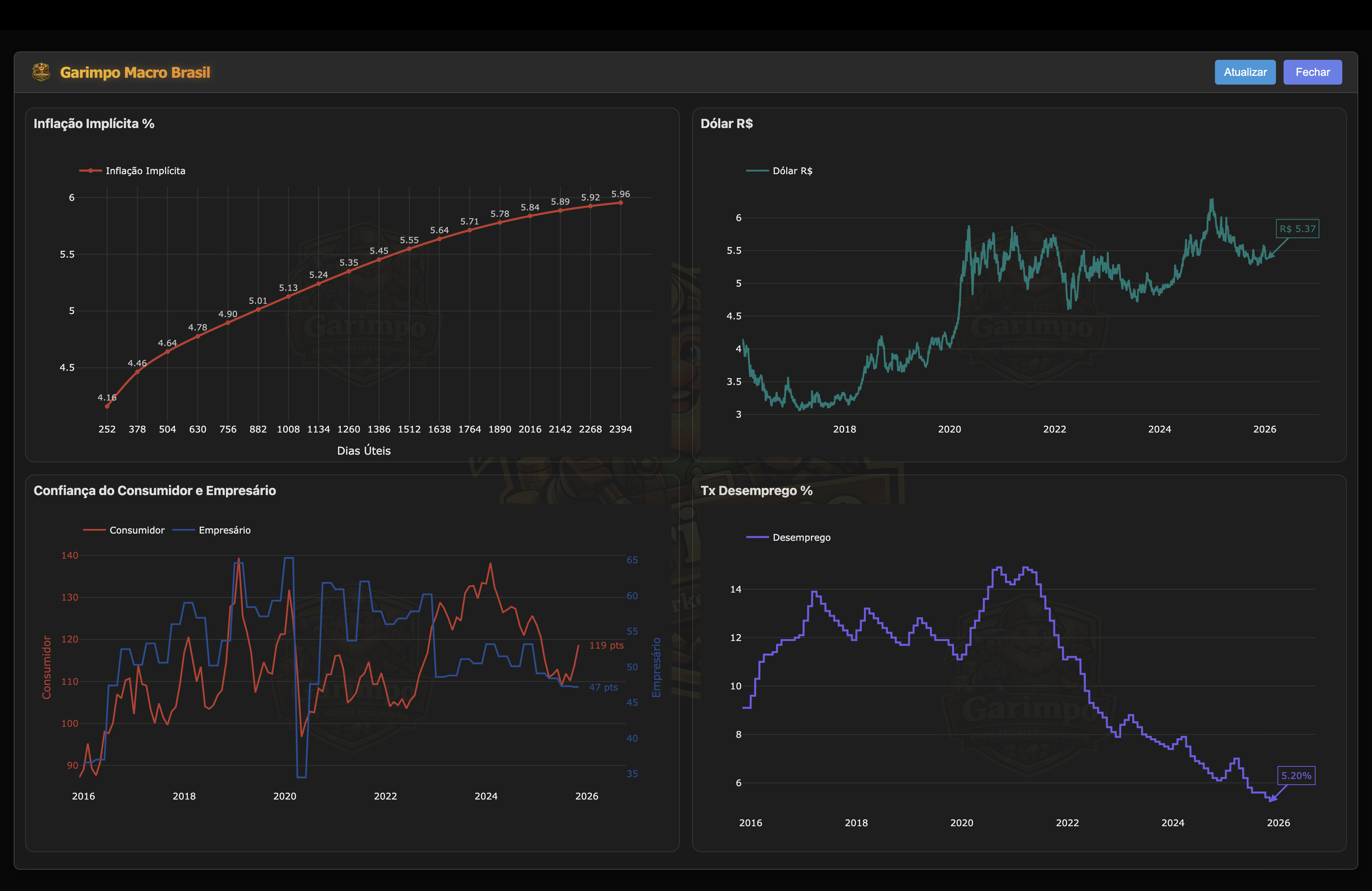1372x891 pixels.
Task: Toggle visibility of the Empresário series
Action: [x=225, y=530]
